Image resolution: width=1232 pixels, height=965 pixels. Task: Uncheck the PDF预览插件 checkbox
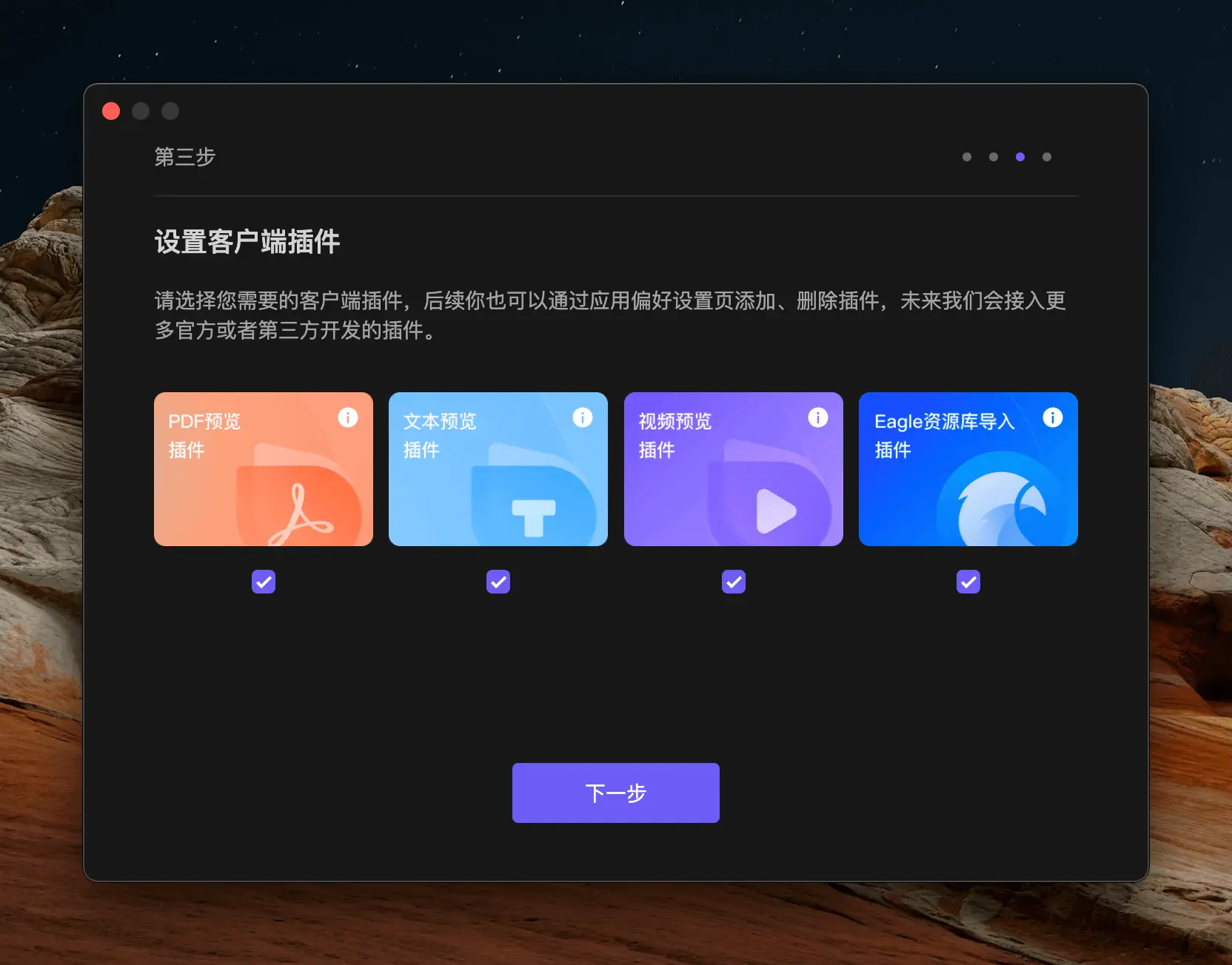pyautogui.click(x=264, y=582)
